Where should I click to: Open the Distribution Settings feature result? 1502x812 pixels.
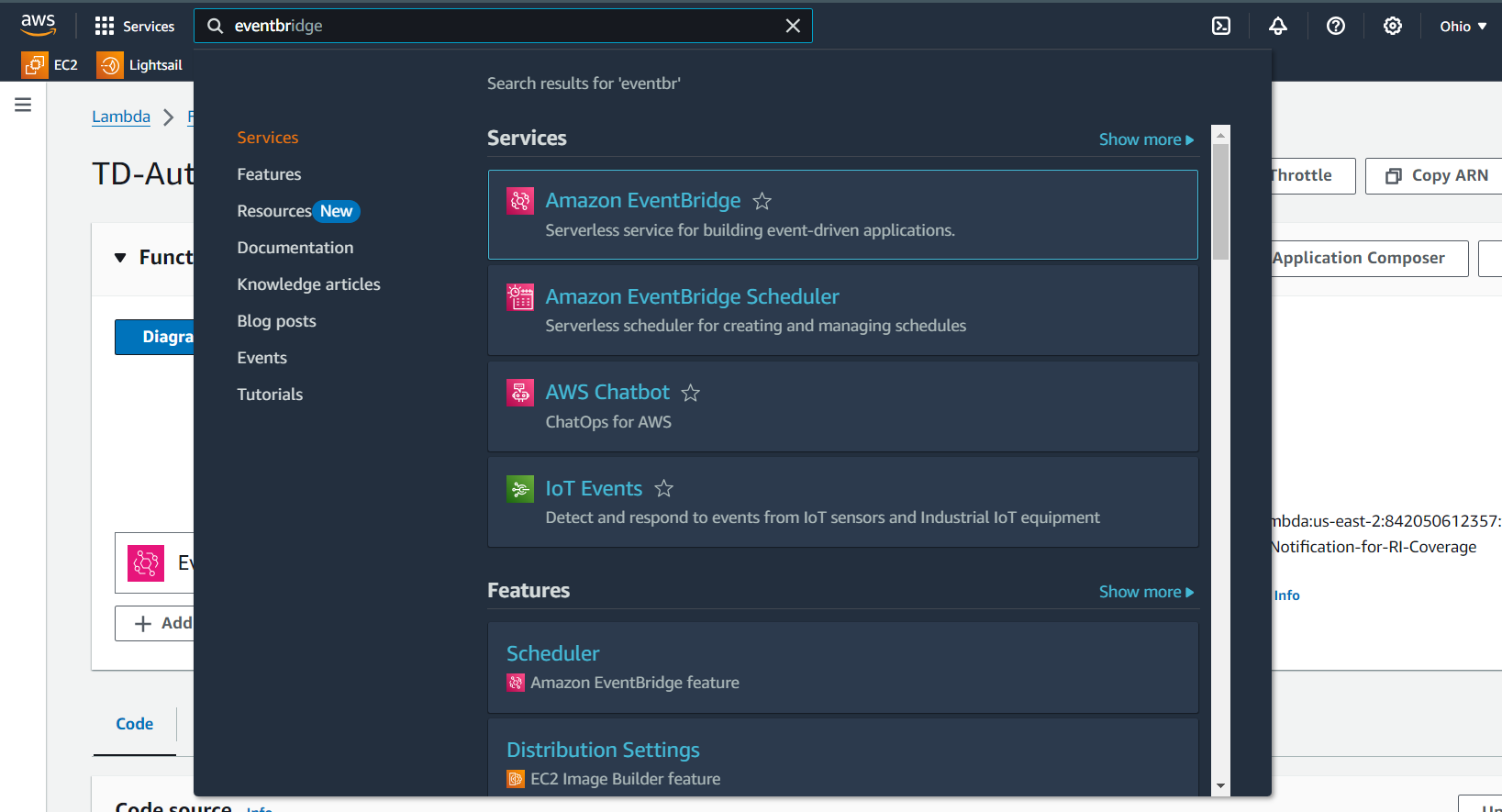tap(603, 750)
